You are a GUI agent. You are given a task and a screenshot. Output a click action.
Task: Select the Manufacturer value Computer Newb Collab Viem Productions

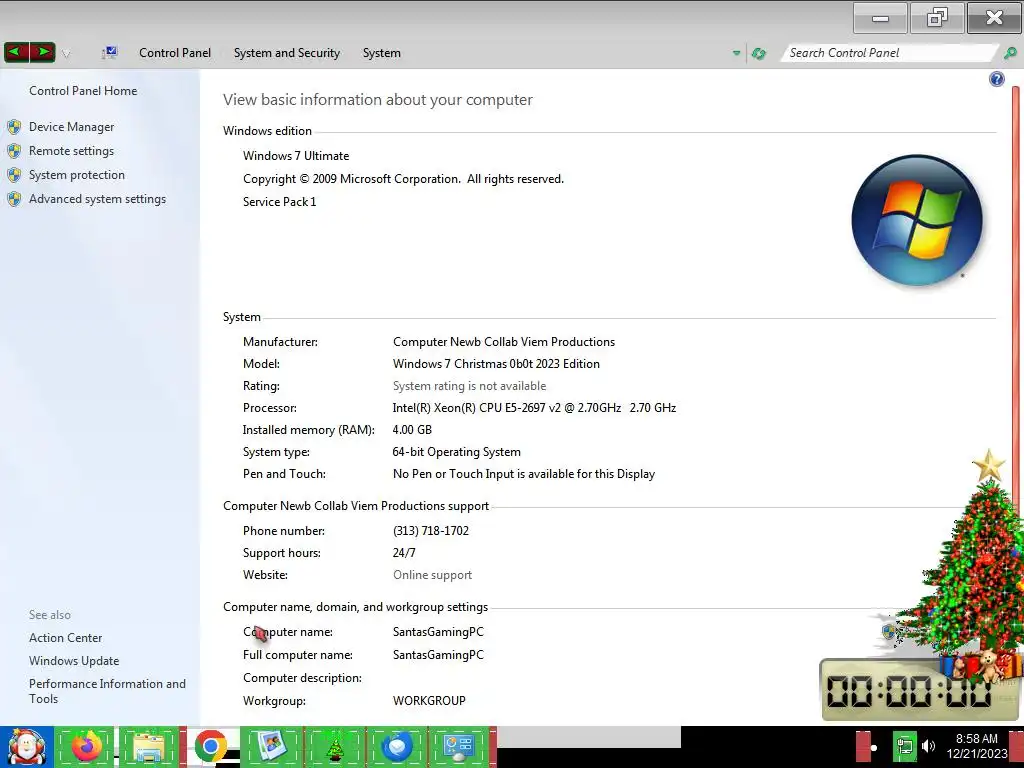(x=504, y=342)
